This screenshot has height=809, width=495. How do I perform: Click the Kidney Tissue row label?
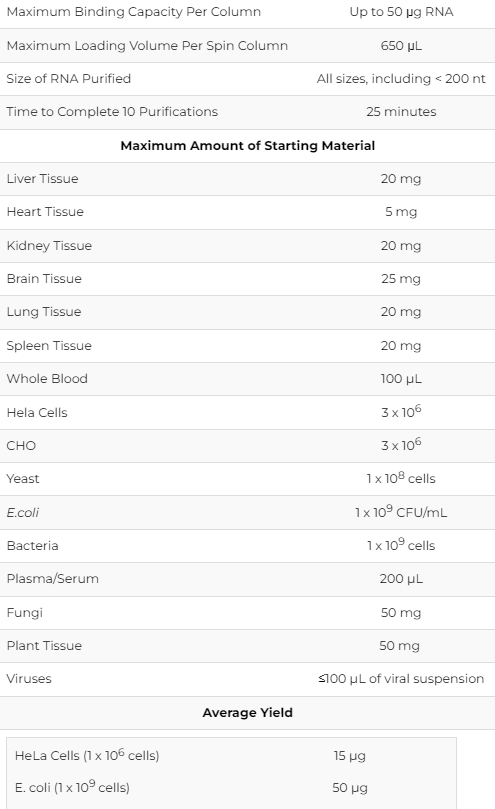click(x=49, y=246)
